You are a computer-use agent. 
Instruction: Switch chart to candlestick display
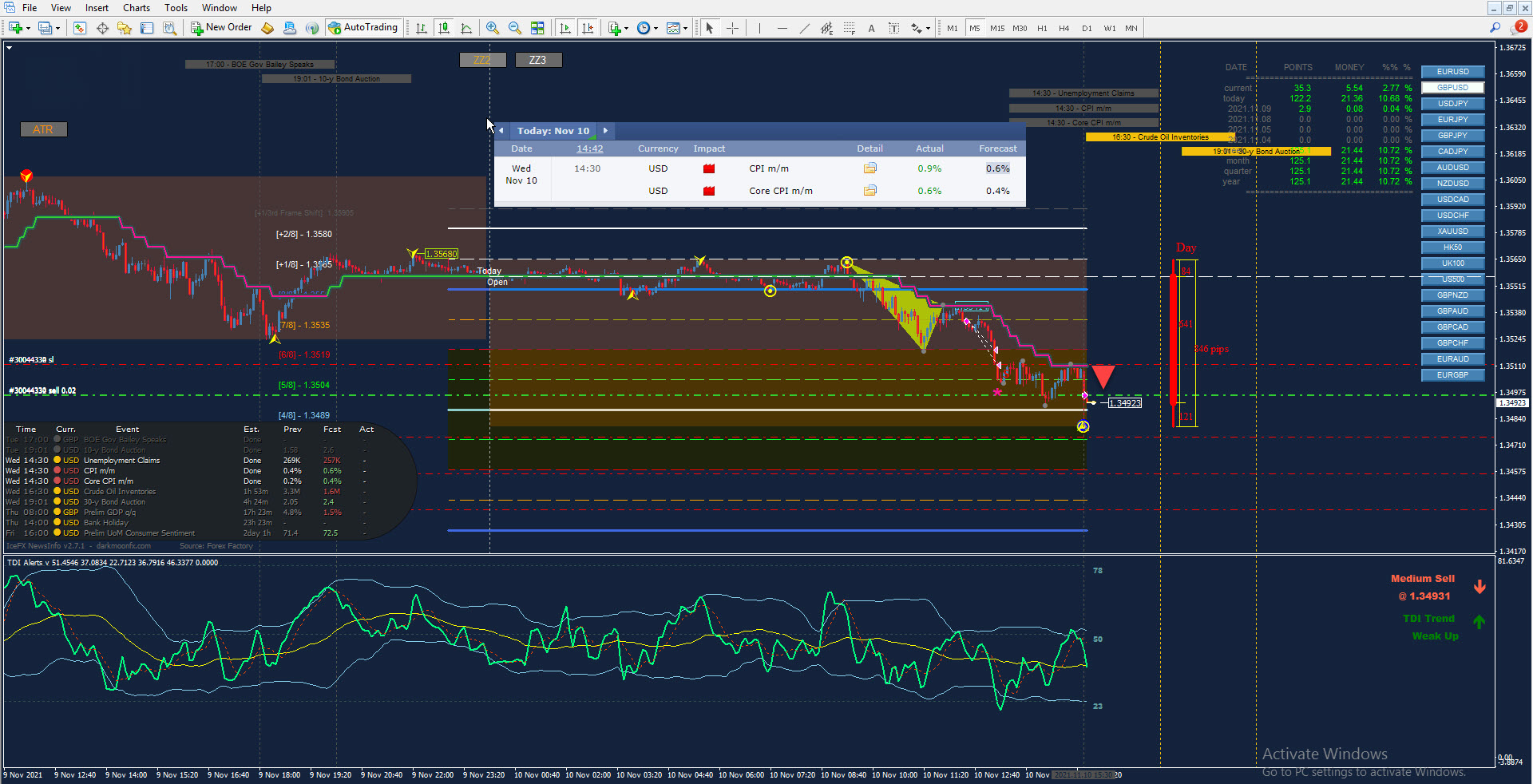(444, 28)
